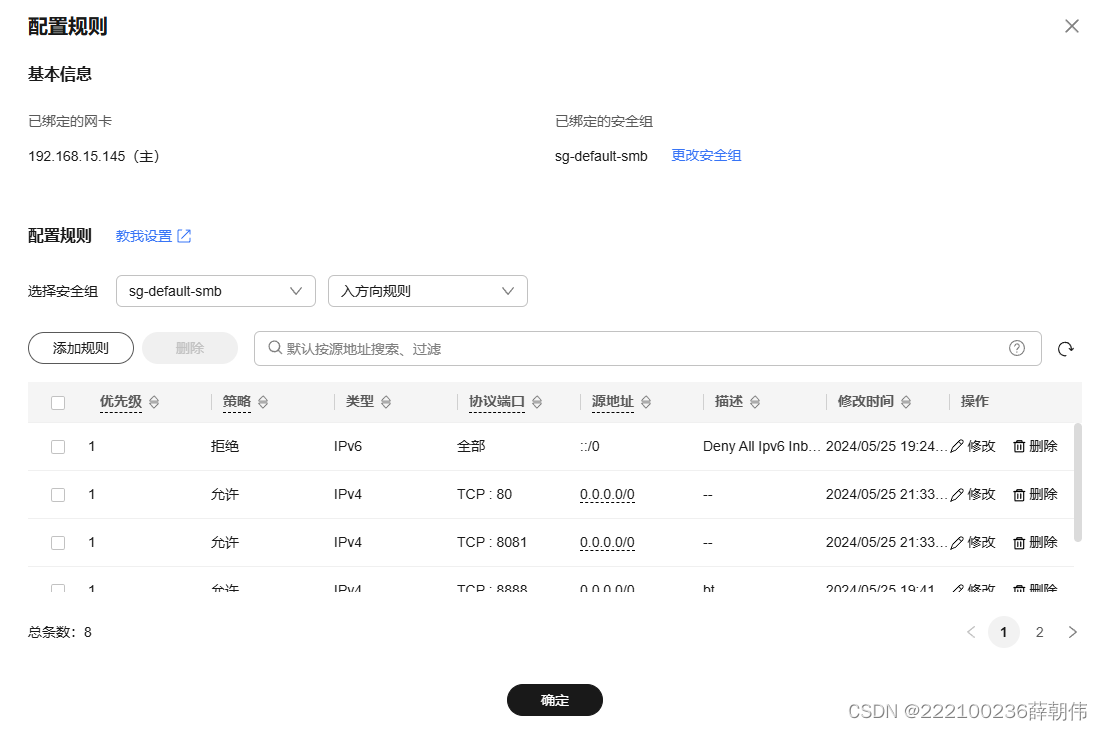Click the 添加规则 button
The width and height of the screenshot is (1102, 730).
(80, 348)
